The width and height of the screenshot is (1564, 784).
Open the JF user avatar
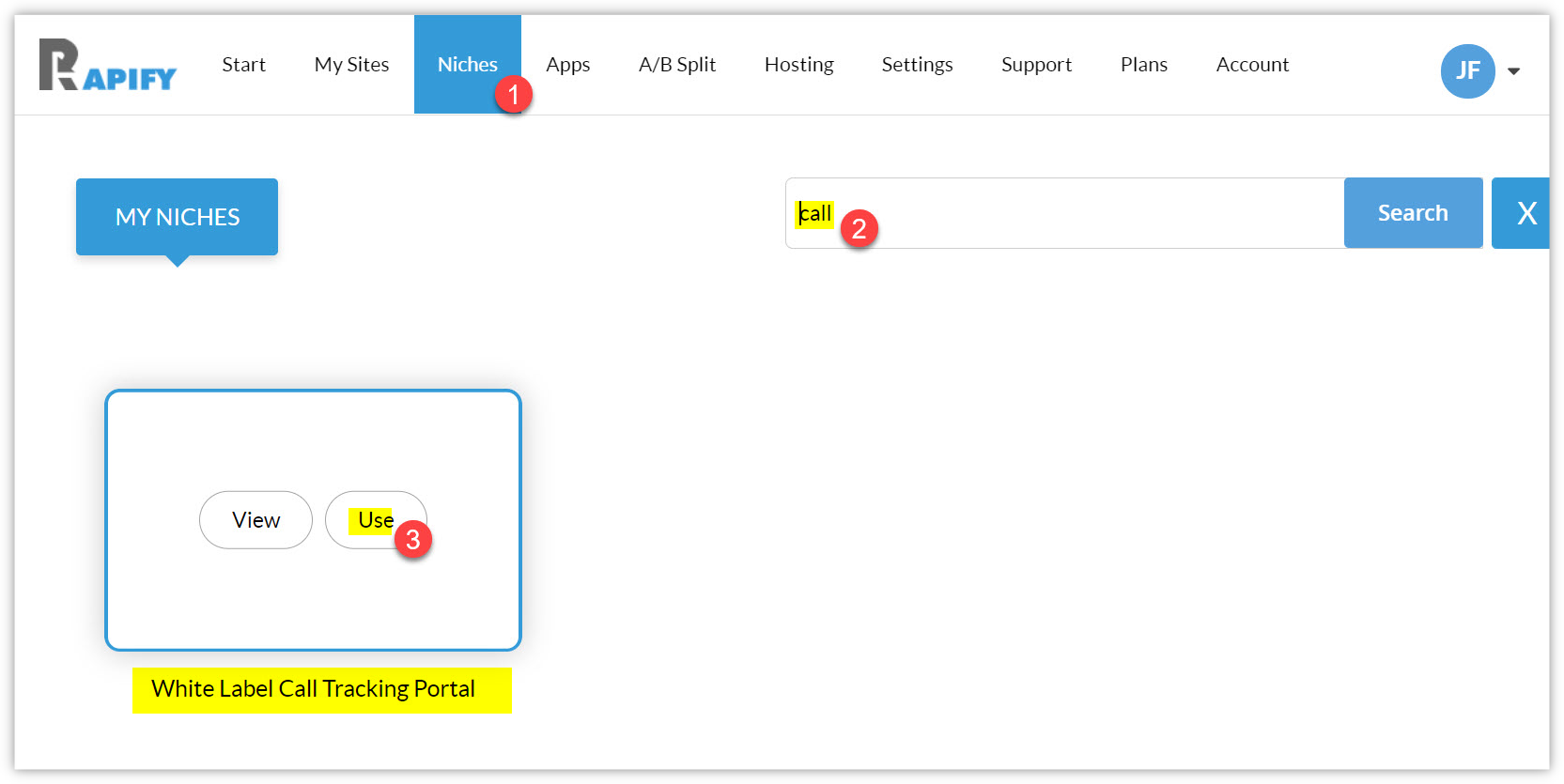(x=1466, y=71)
